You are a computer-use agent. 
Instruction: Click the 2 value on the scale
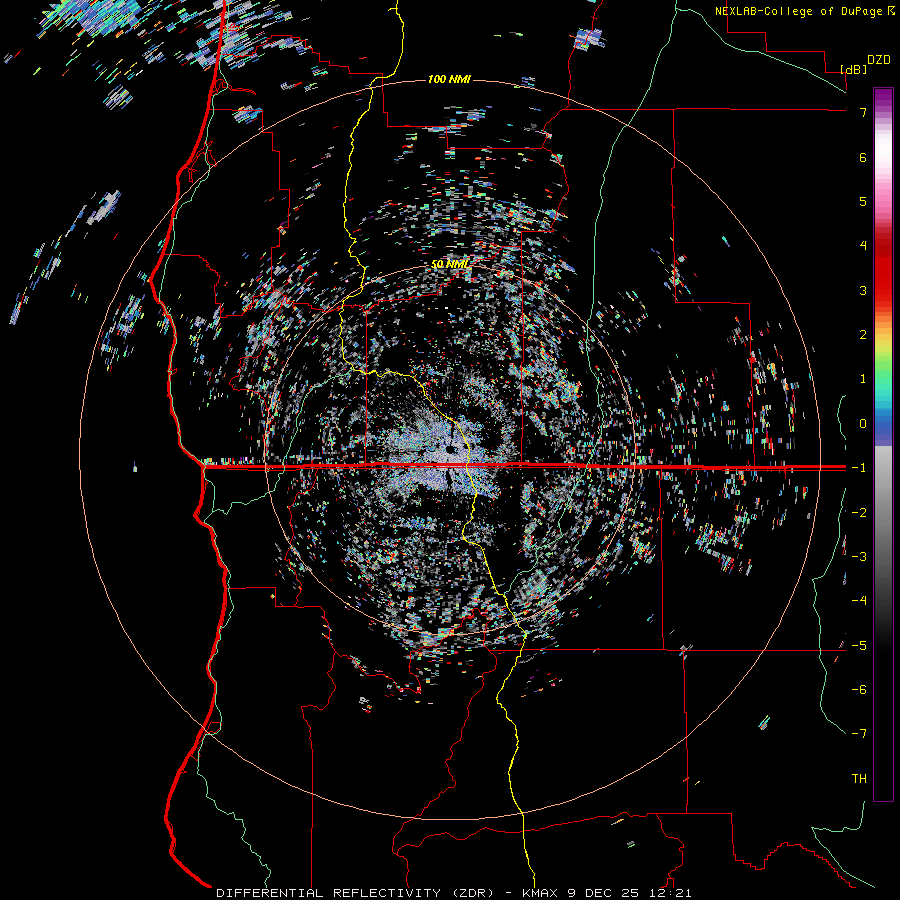tap(863, 335)
